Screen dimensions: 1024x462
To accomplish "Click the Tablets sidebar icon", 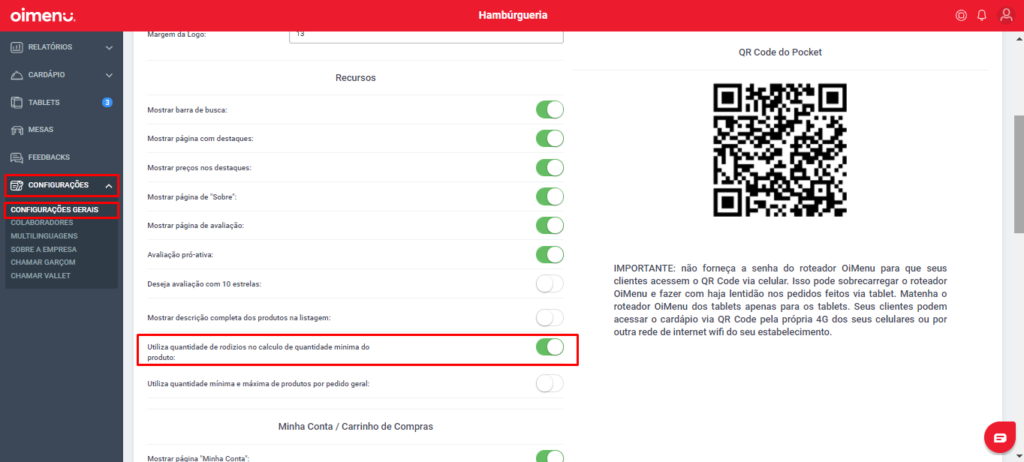I will tap(17, 103).
